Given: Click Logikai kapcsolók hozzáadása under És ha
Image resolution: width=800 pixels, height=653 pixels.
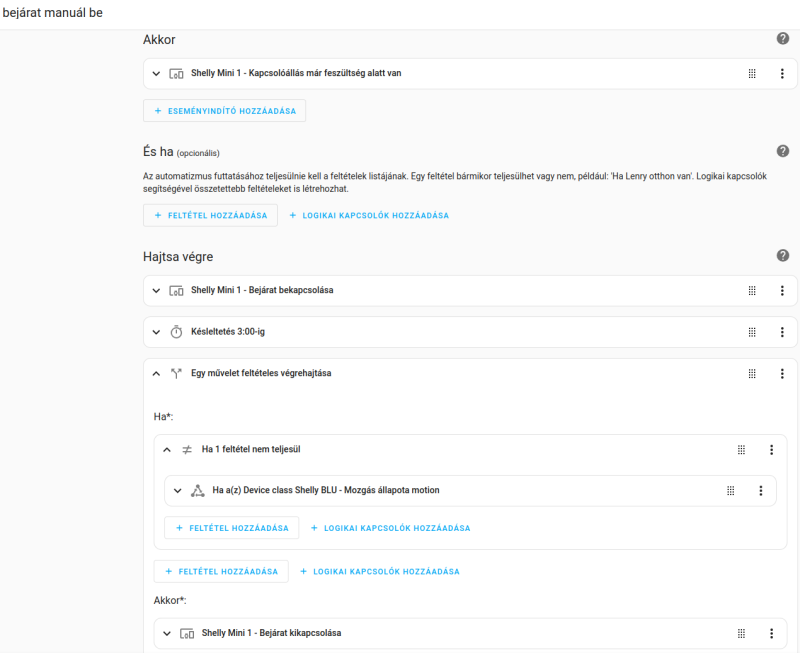Looking at the screenshot, I should click(369, 215).
